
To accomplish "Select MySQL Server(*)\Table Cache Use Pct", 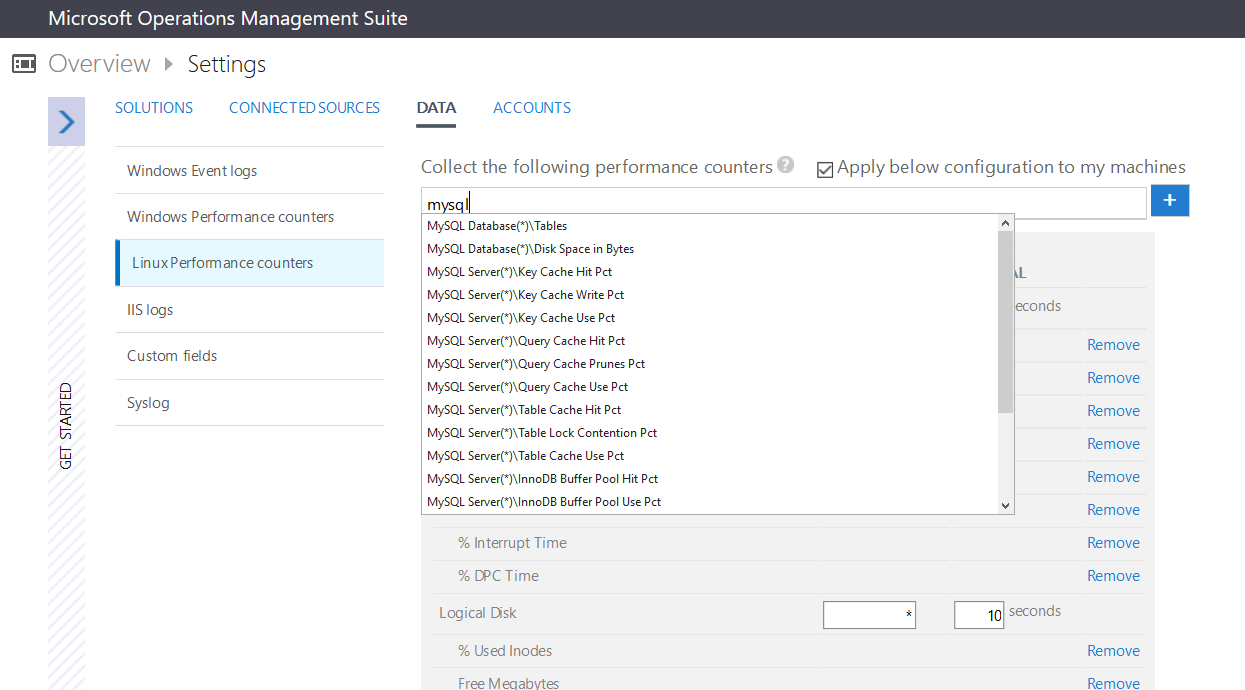I will point(710,456).
